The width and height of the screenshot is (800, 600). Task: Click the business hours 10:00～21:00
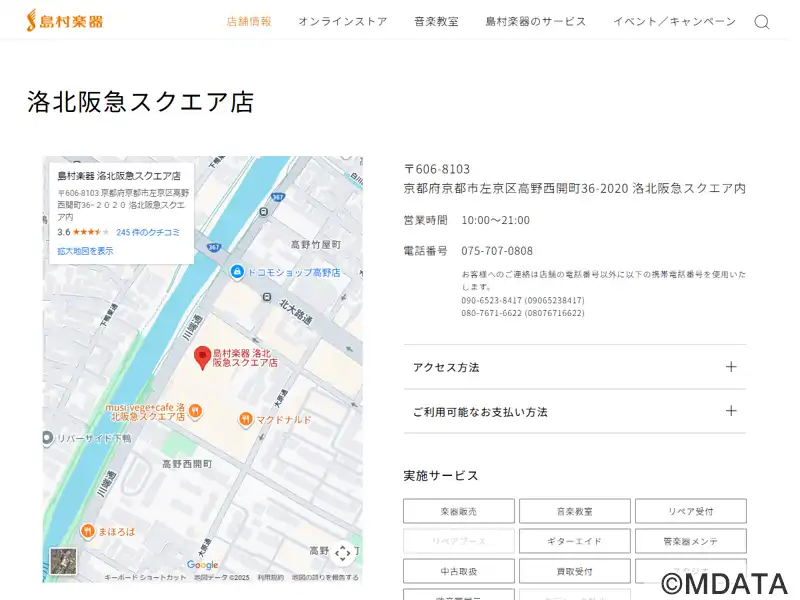[495, 220]
